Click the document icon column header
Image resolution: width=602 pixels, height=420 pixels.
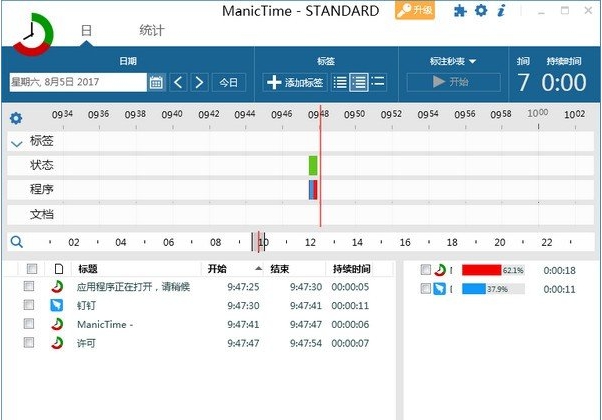point(59,269)
